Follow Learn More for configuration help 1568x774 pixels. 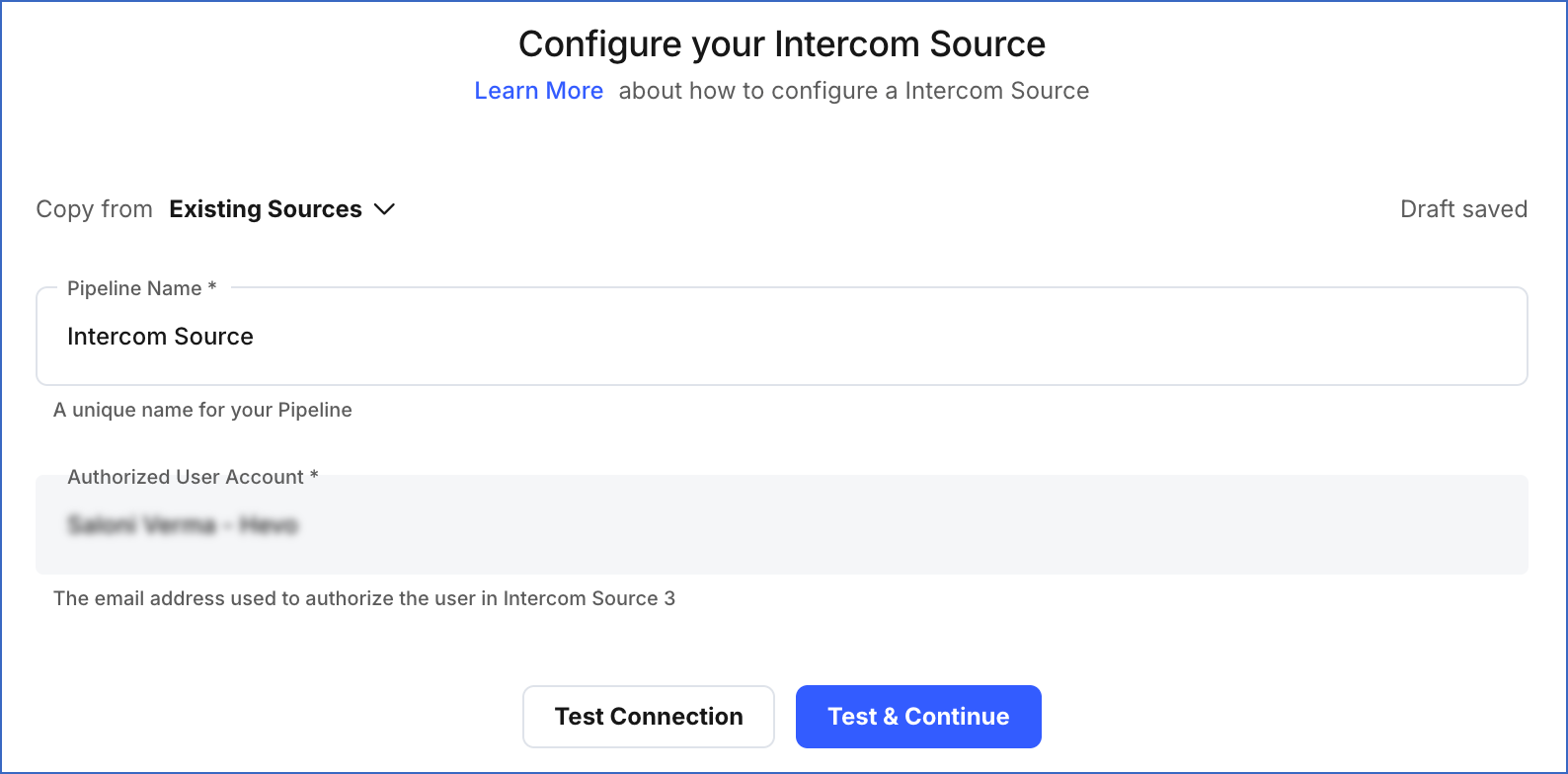(538, 90)
